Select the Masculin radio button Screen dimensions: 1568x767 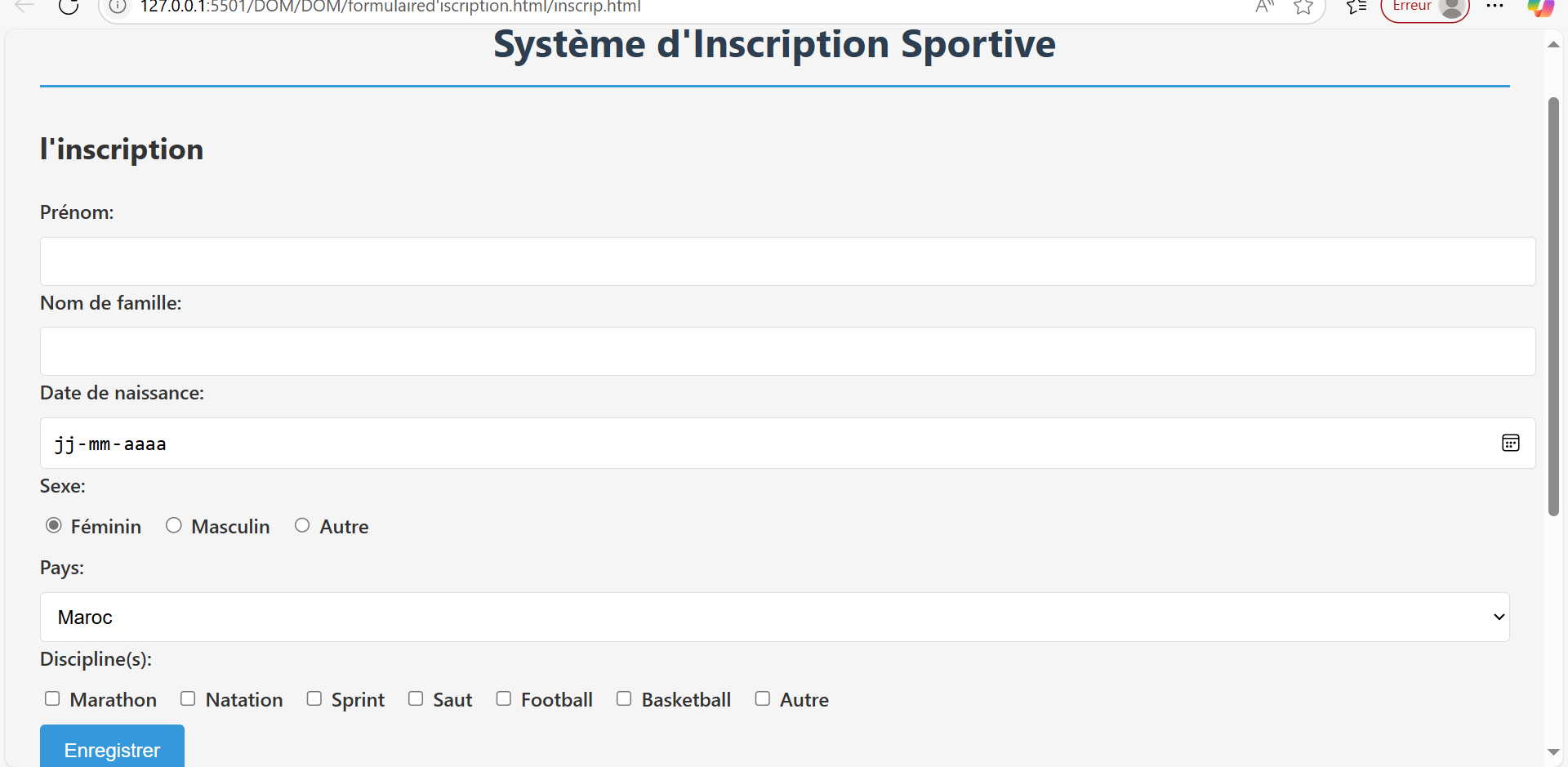[x=174, y=525]
